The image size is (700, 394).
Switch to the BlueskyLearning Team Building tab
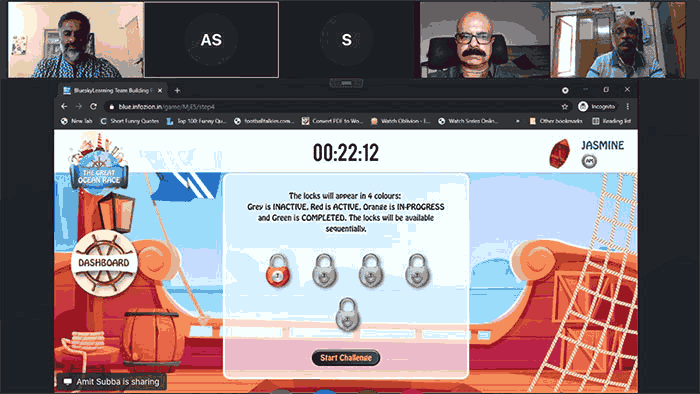112,91
